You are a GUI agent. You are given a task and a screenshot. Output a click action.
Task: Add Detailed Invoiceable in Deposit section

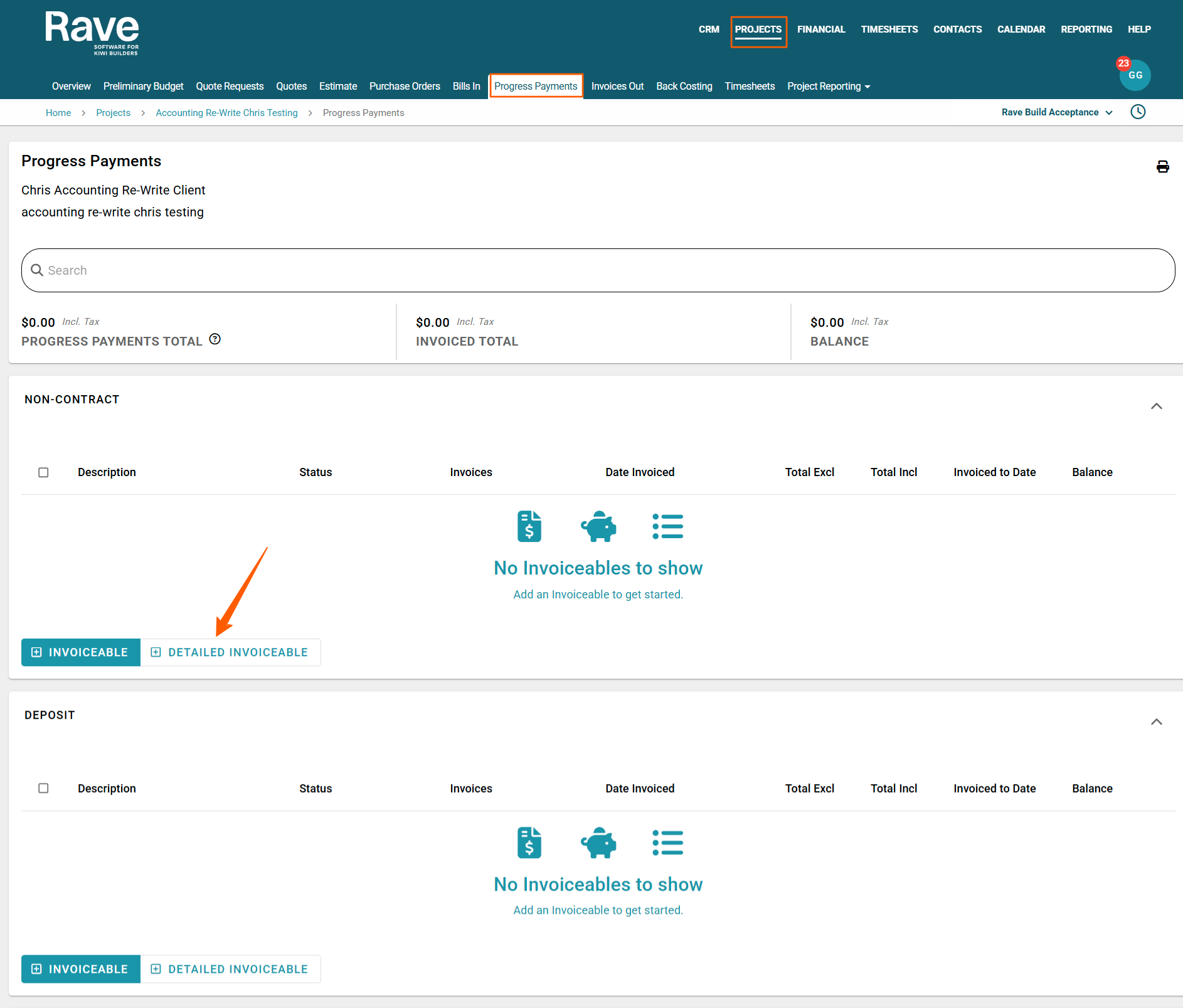[x=230, y=969]
